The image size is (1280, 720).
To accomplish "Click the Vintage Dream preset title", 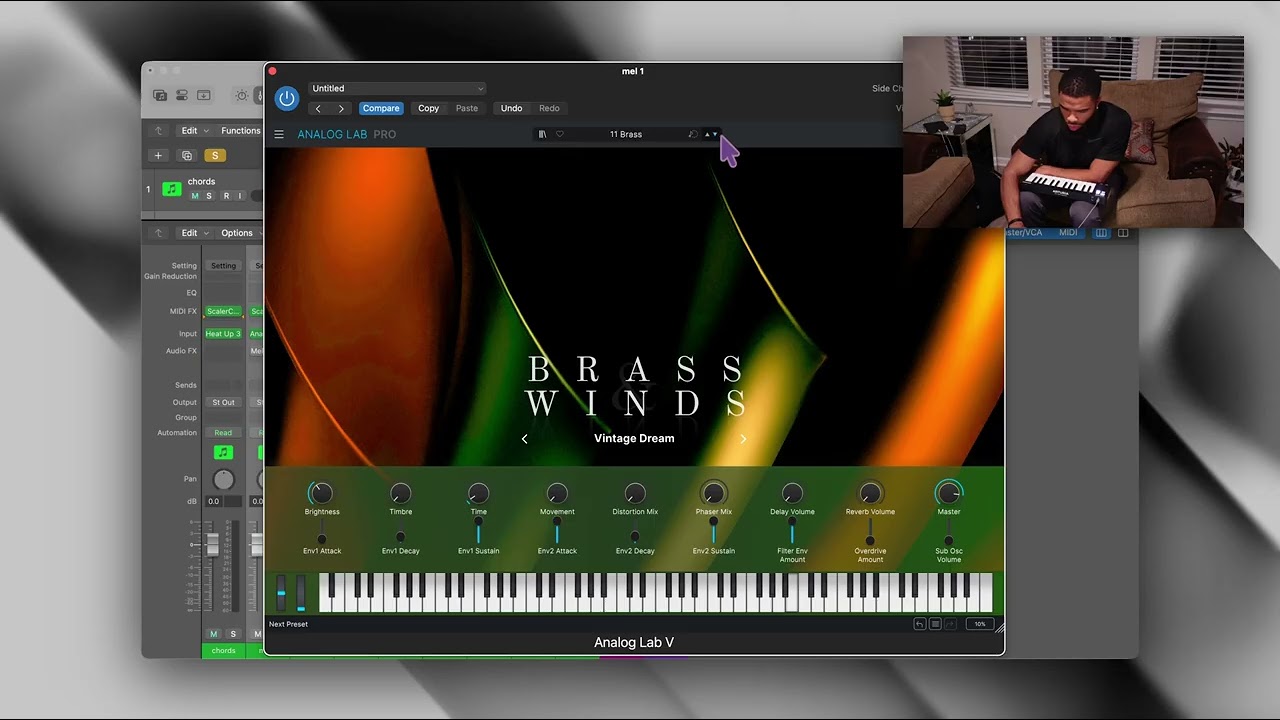I will tap(634, 438).
